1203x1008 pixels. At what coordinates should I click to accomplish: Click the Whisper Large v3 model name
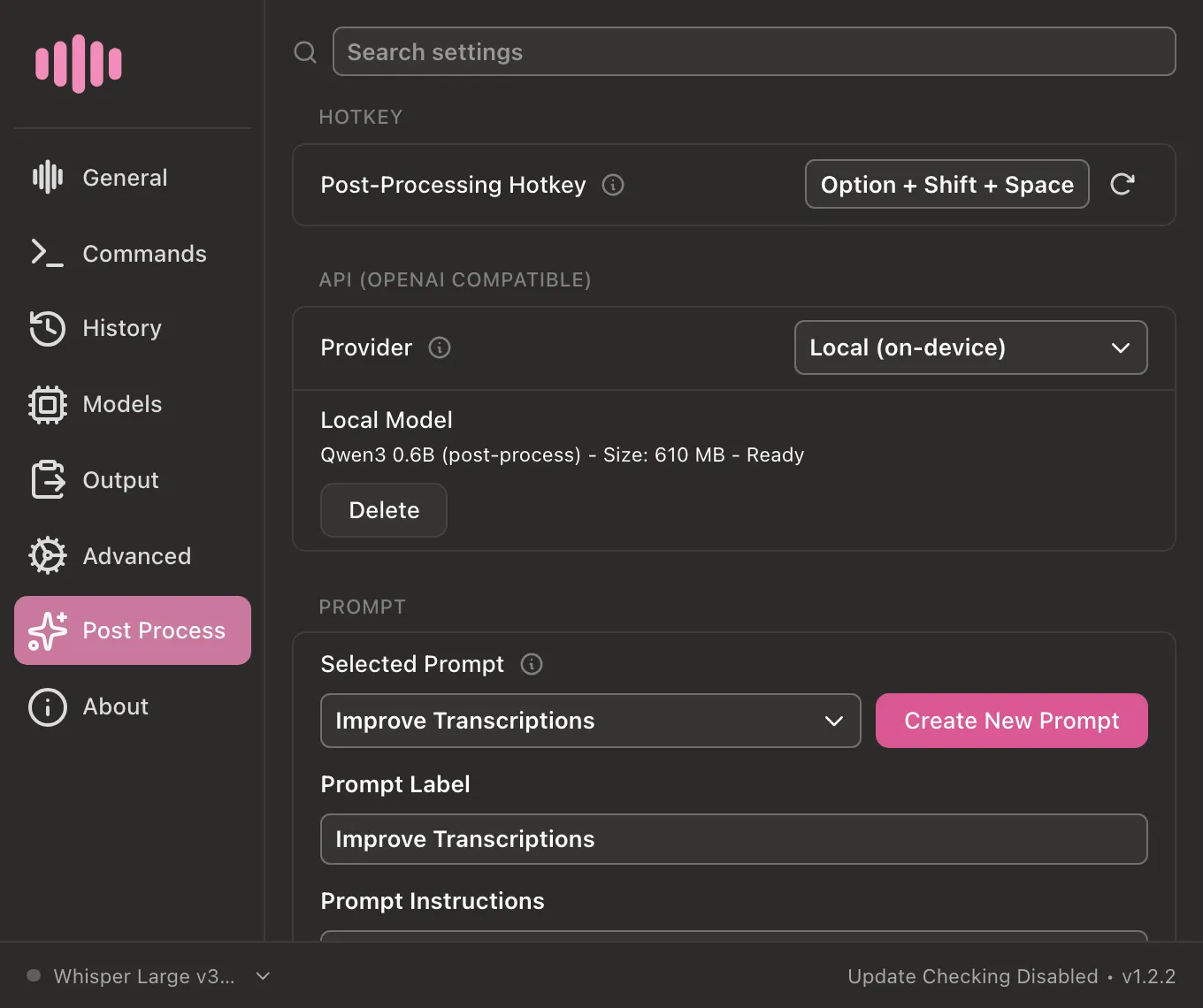(144, 976)
